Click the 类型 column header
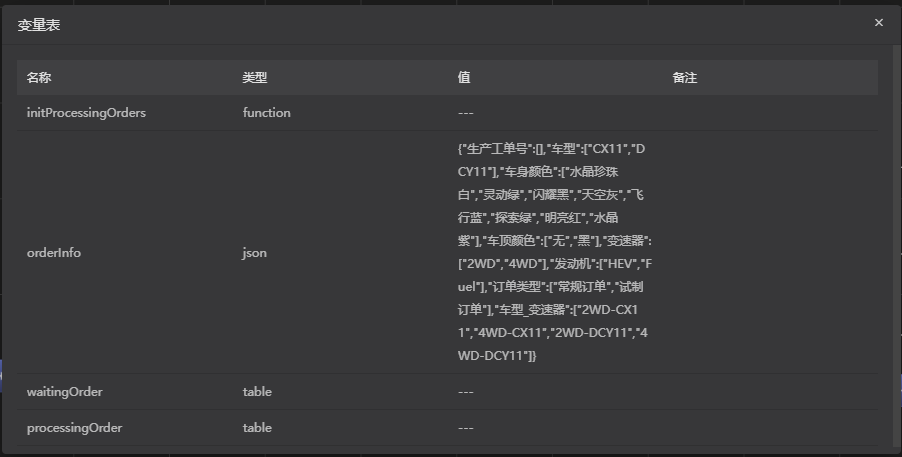Screen dimensions: 902x457 [254, 78]
